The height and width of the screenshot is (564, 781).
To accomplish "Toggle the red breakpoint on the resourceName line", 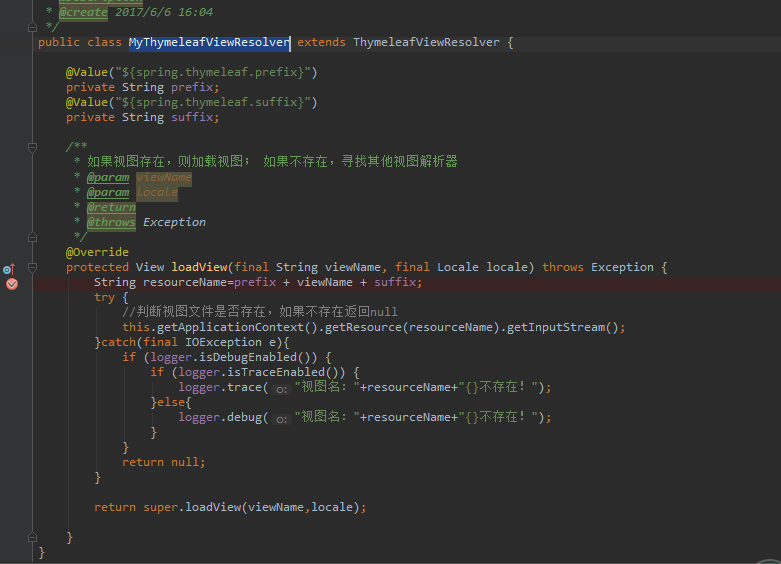I will (x=12, y=283).
